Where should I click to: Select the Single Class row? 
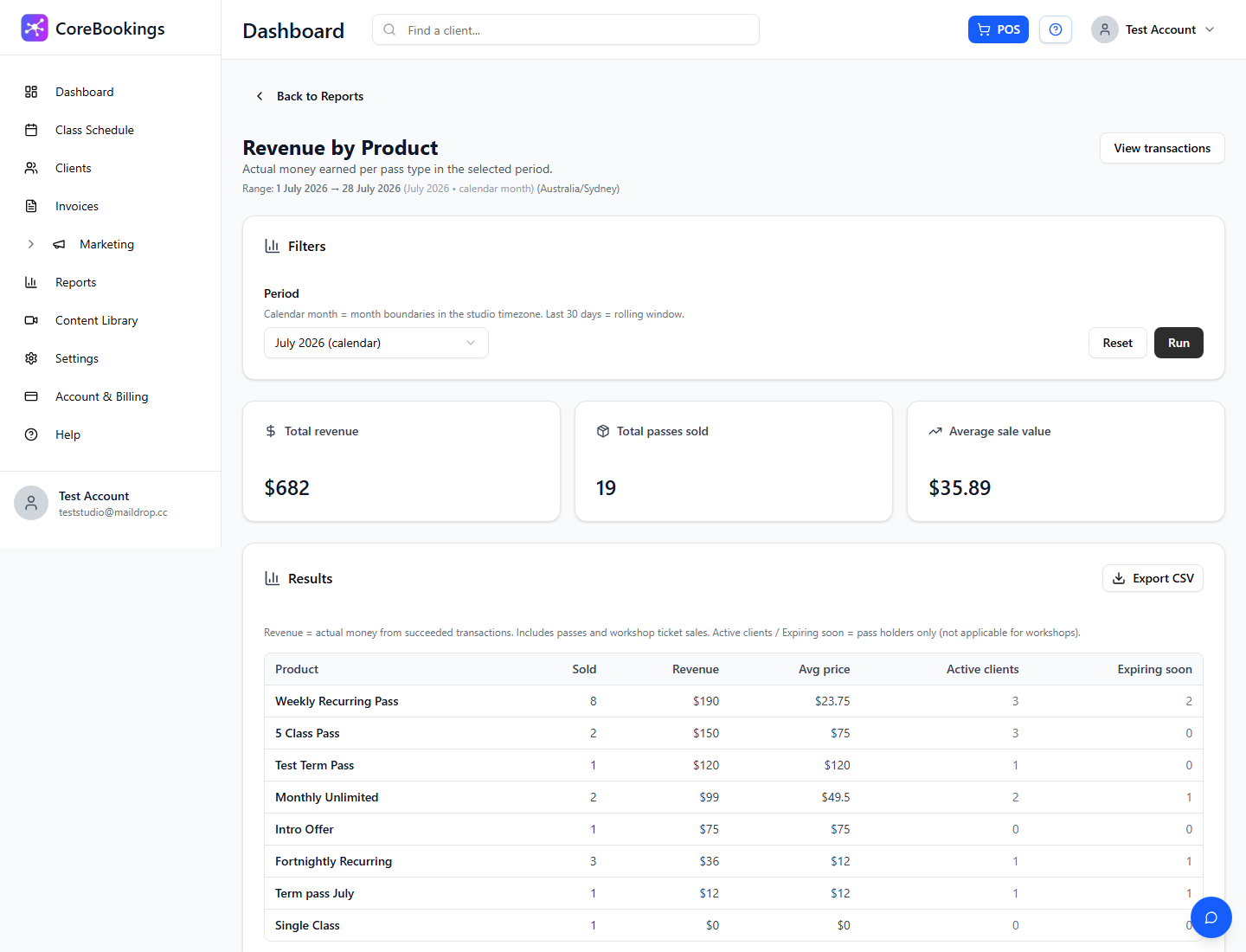point(734,925)
